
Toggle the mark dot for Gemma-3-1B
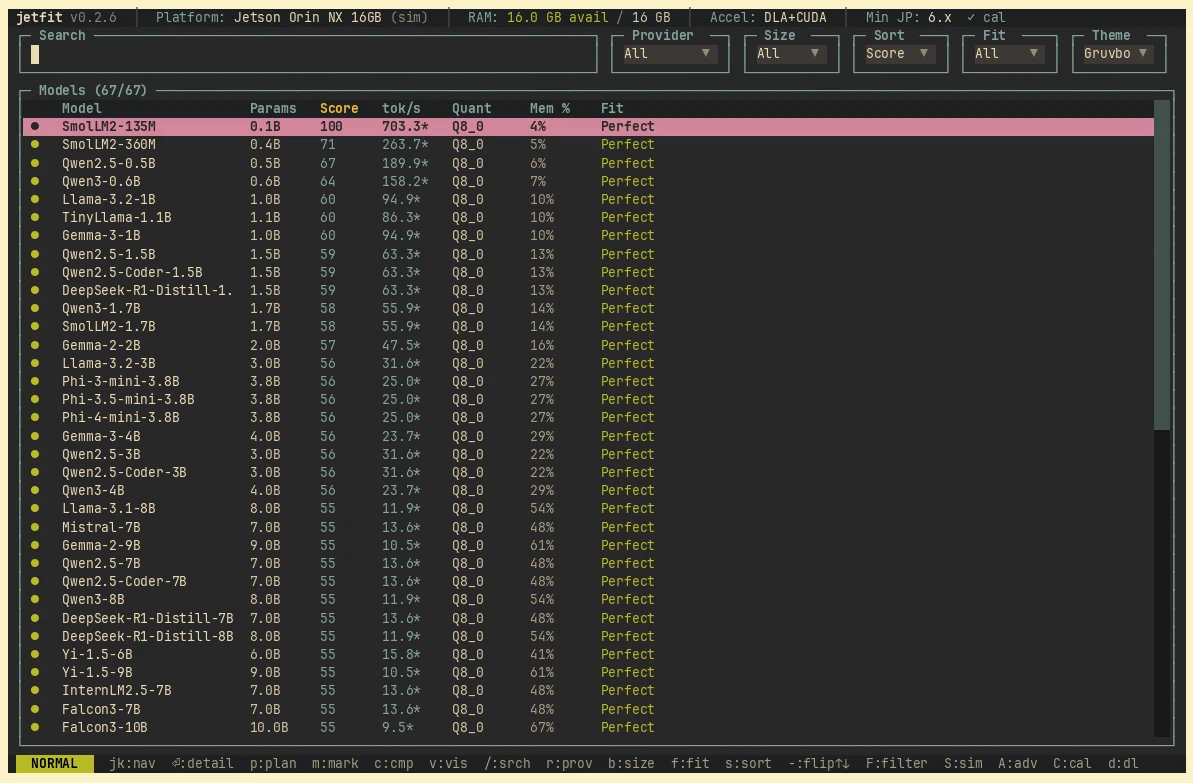[x=34, y=235]
